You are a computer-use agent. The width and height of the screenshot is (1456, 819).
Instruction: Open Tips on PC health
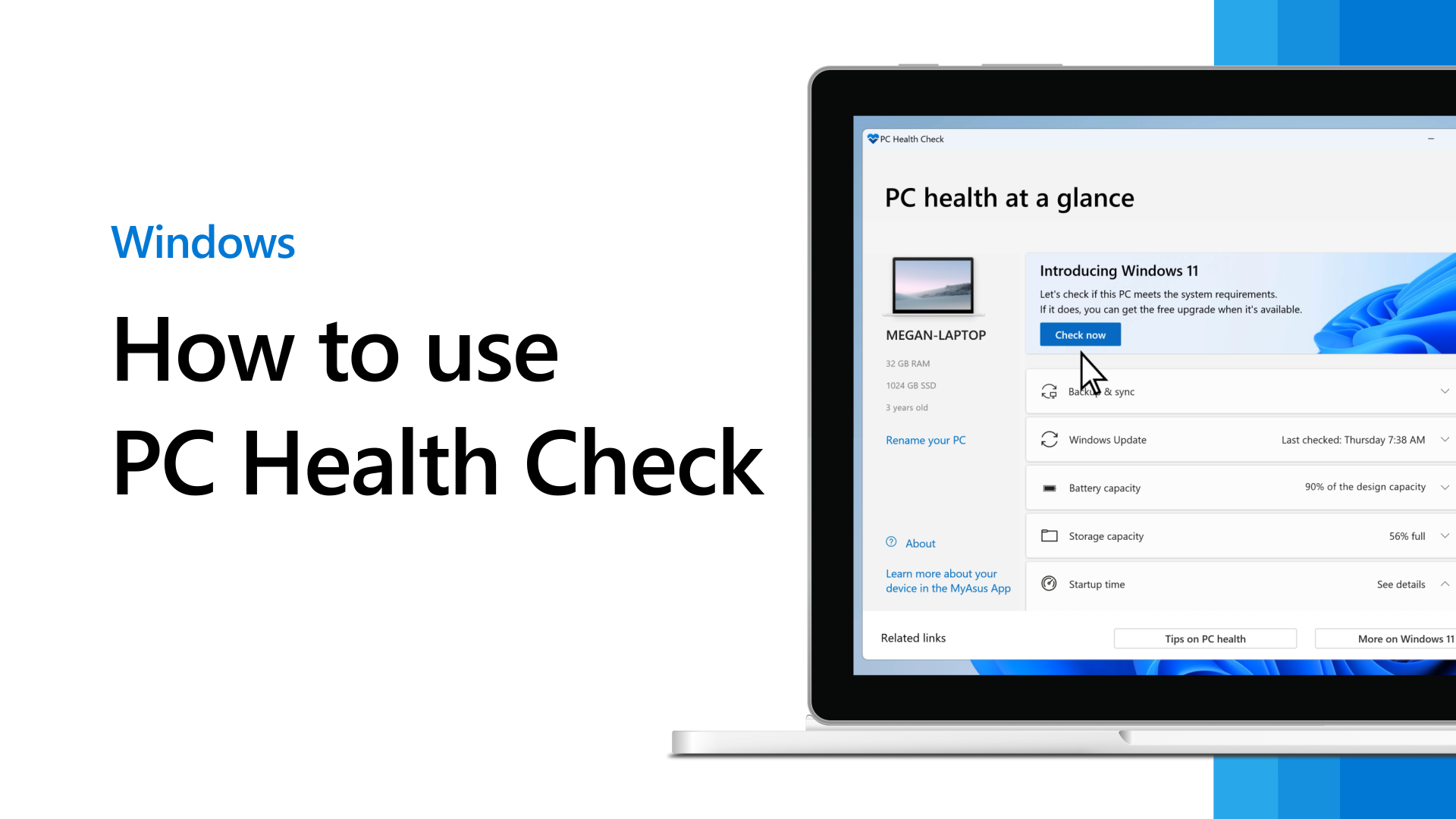(x=1205, y=638)
